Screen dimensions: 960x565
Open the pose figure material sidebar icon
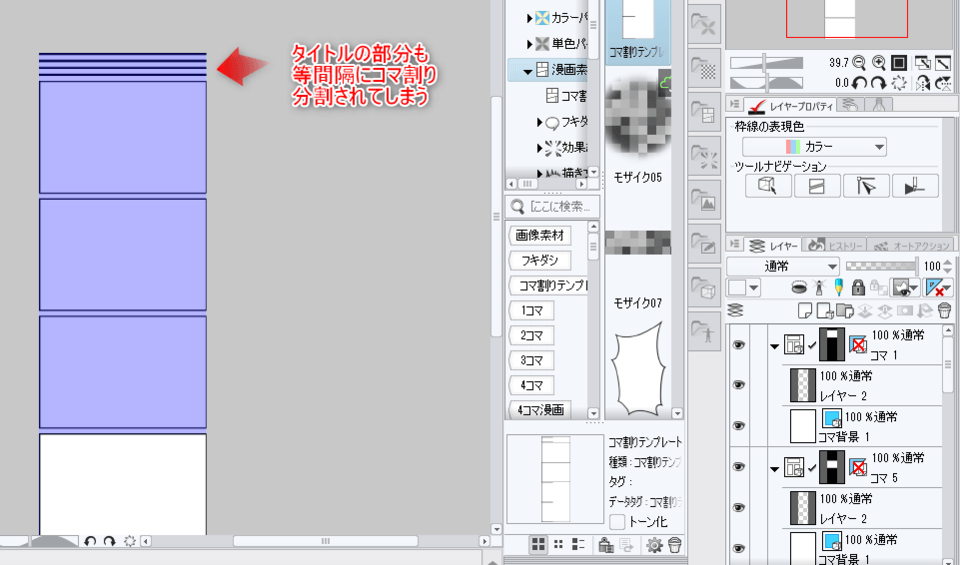[704, 331]
